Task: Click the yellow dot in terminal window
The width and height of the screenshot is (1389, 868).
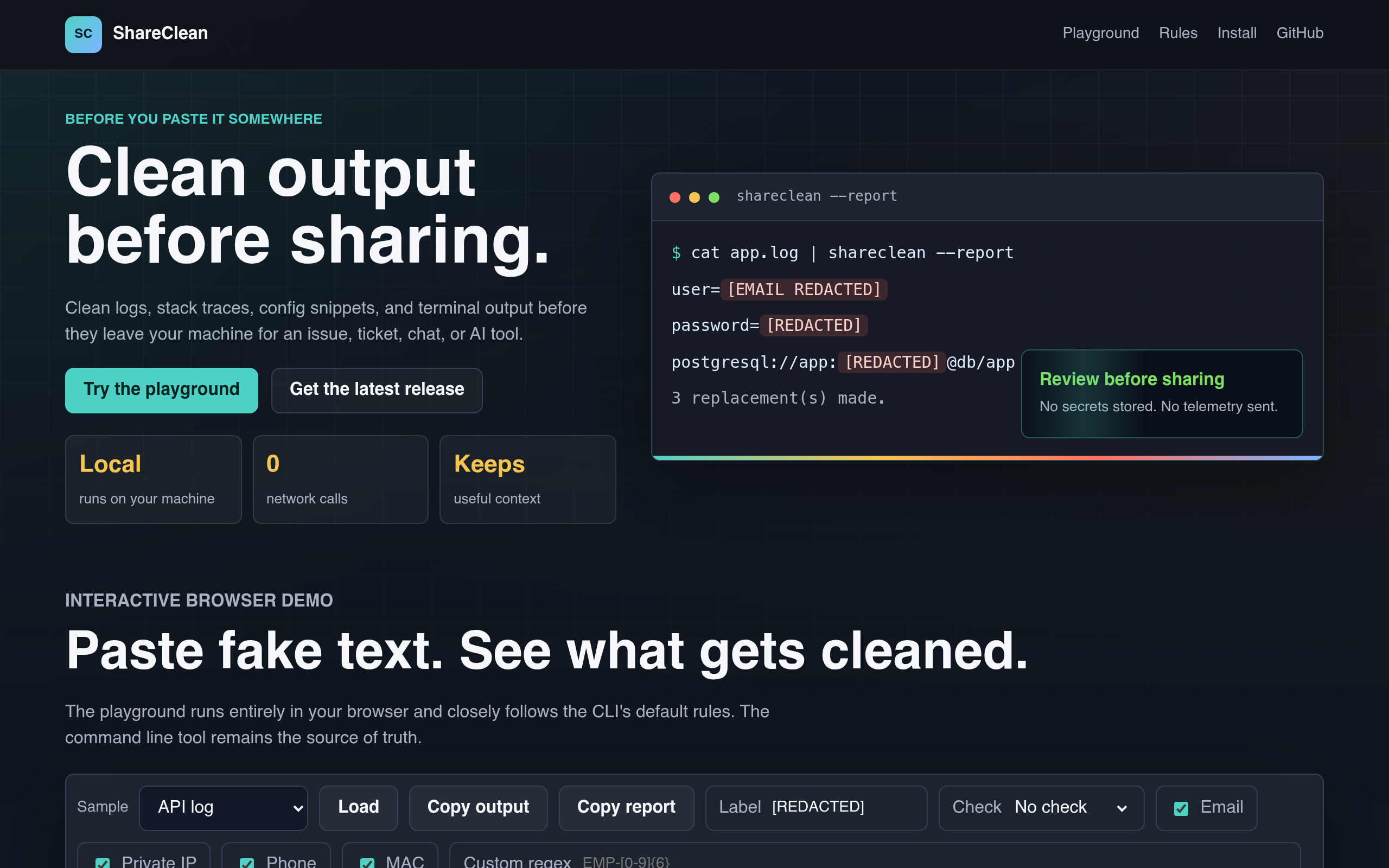Action: 694,197
